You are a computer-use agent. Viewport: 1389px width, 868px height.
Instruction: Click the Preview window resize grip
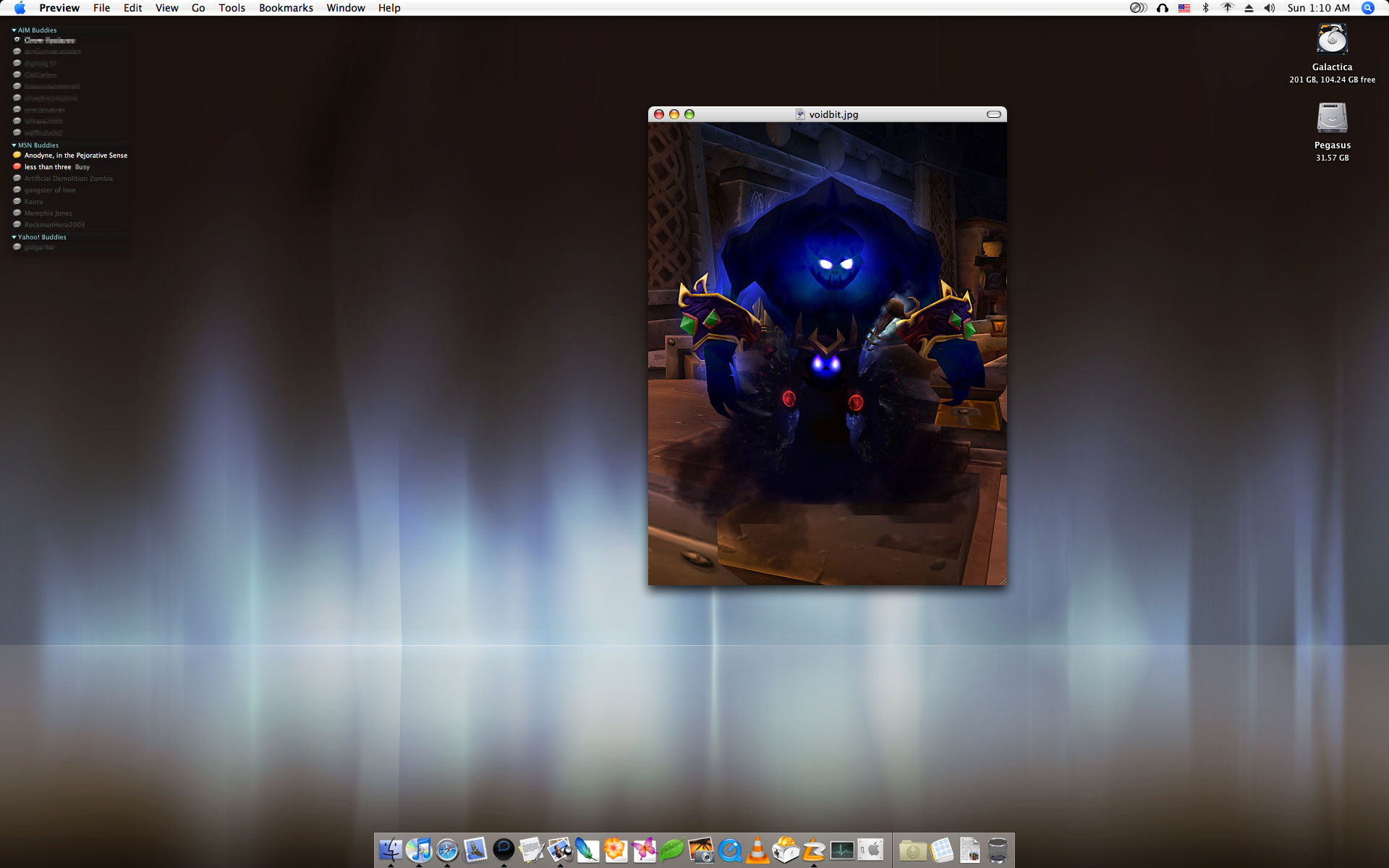[1001, 580]
